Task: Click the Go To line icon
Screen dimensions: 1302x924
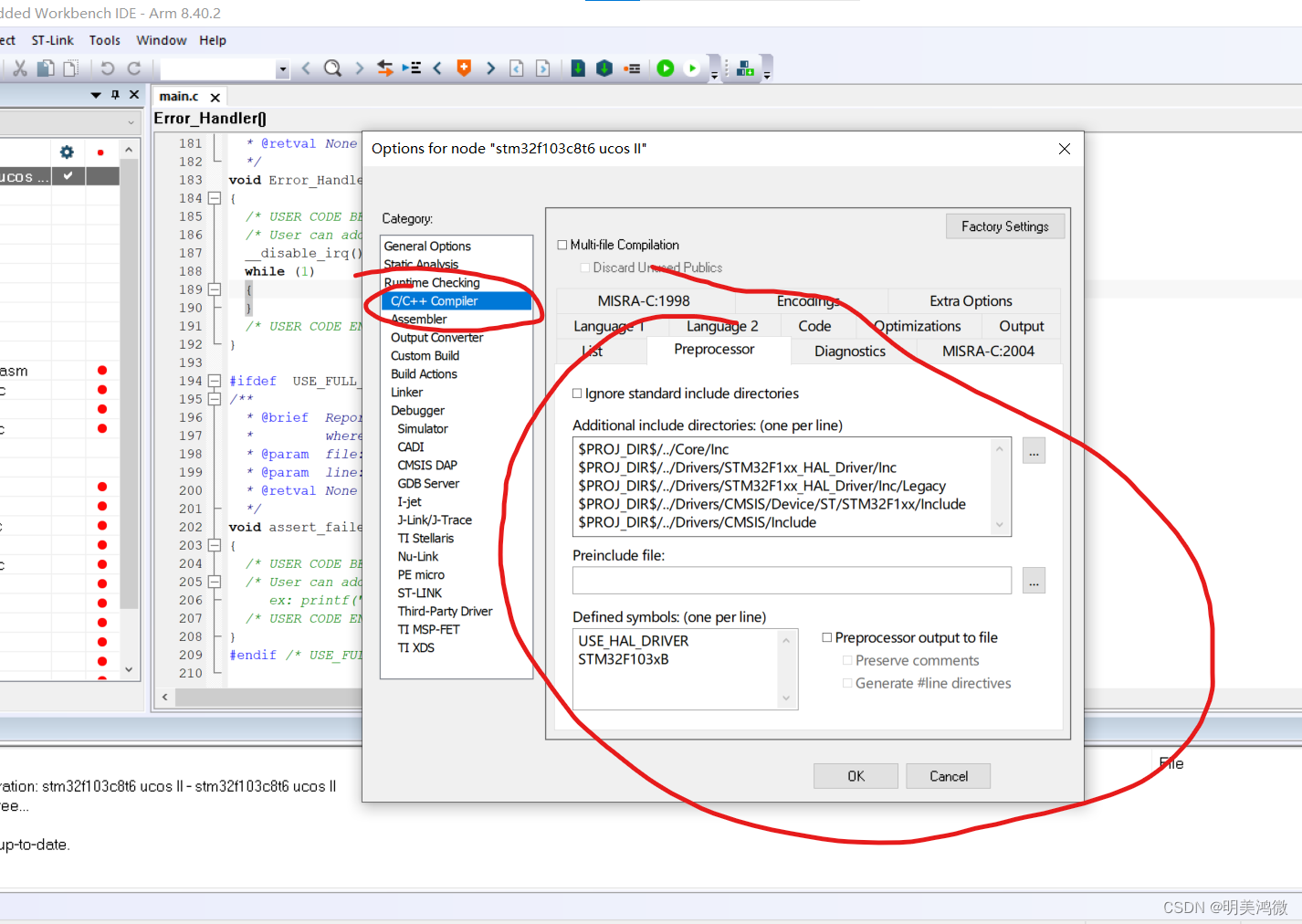Action: [412, 68]
